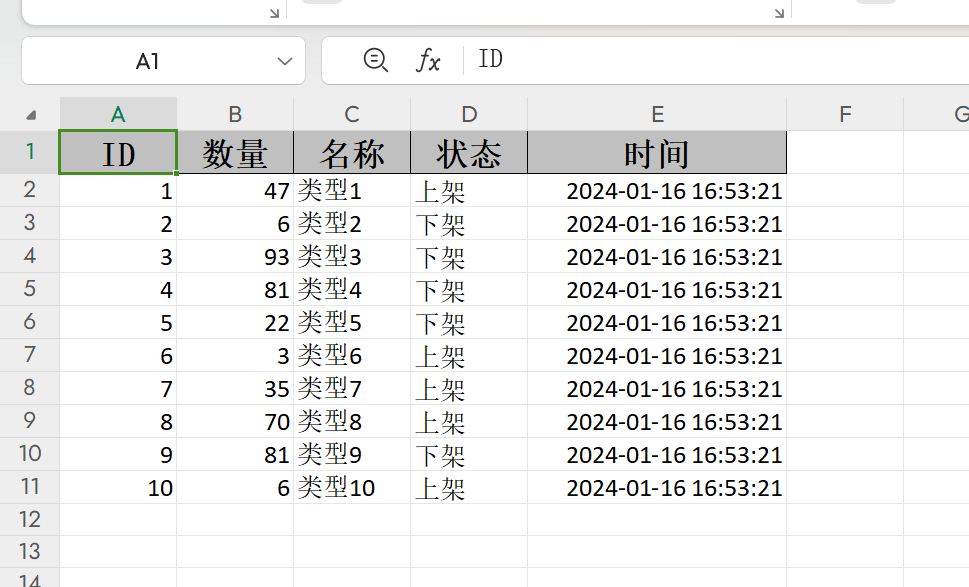Select the 下架 cell in row 6
The width and height of the screenshot is (969, 587).
tap(469, 323)
